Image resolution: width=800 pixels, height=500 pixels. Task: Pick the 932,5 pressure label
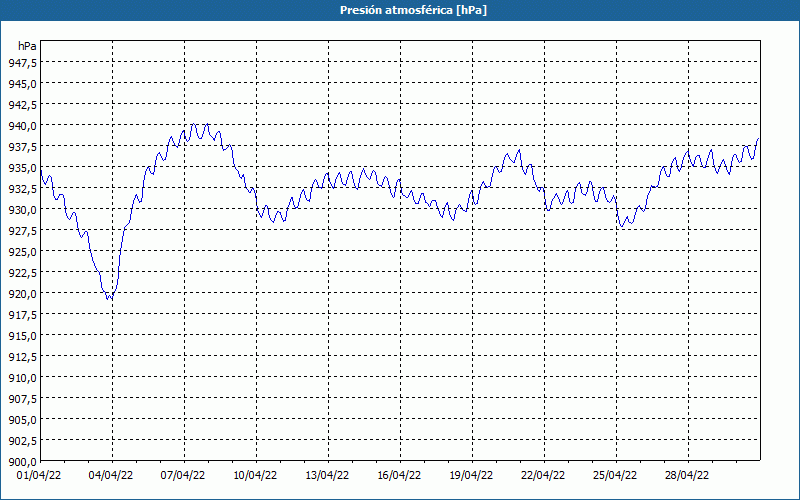[22, 189]
